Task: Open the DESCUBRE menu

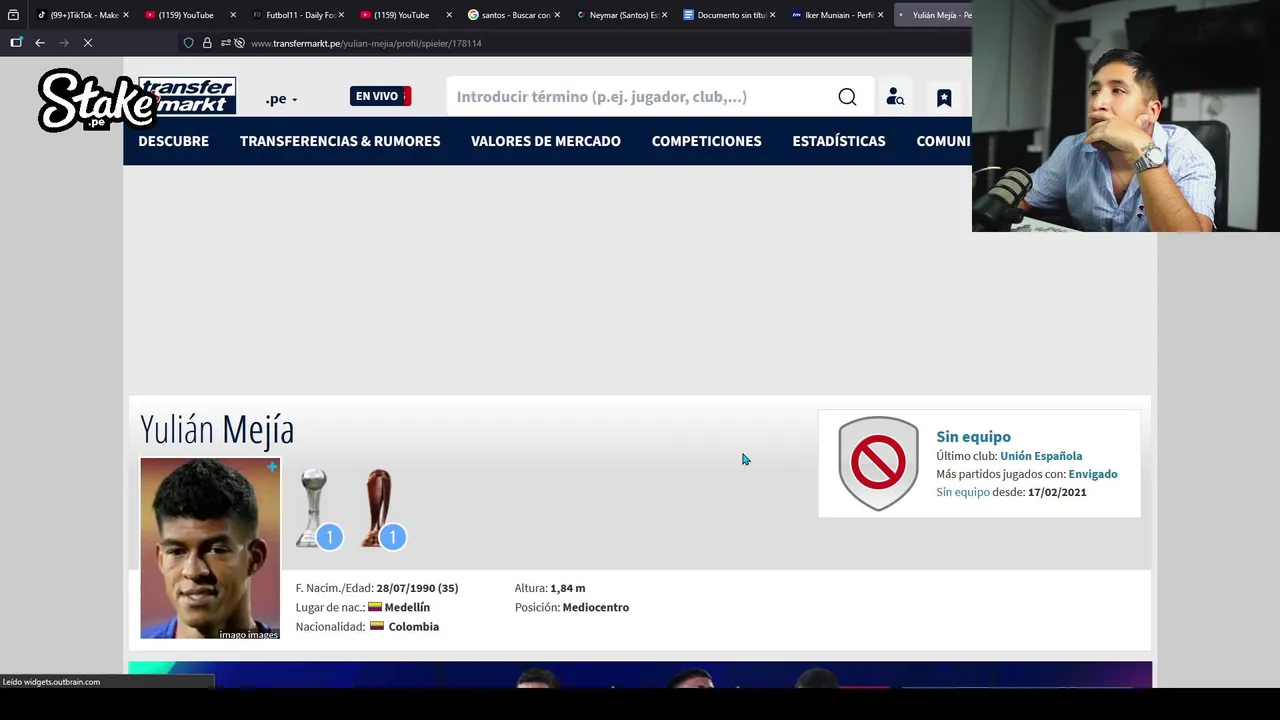Action: [173, 141]
